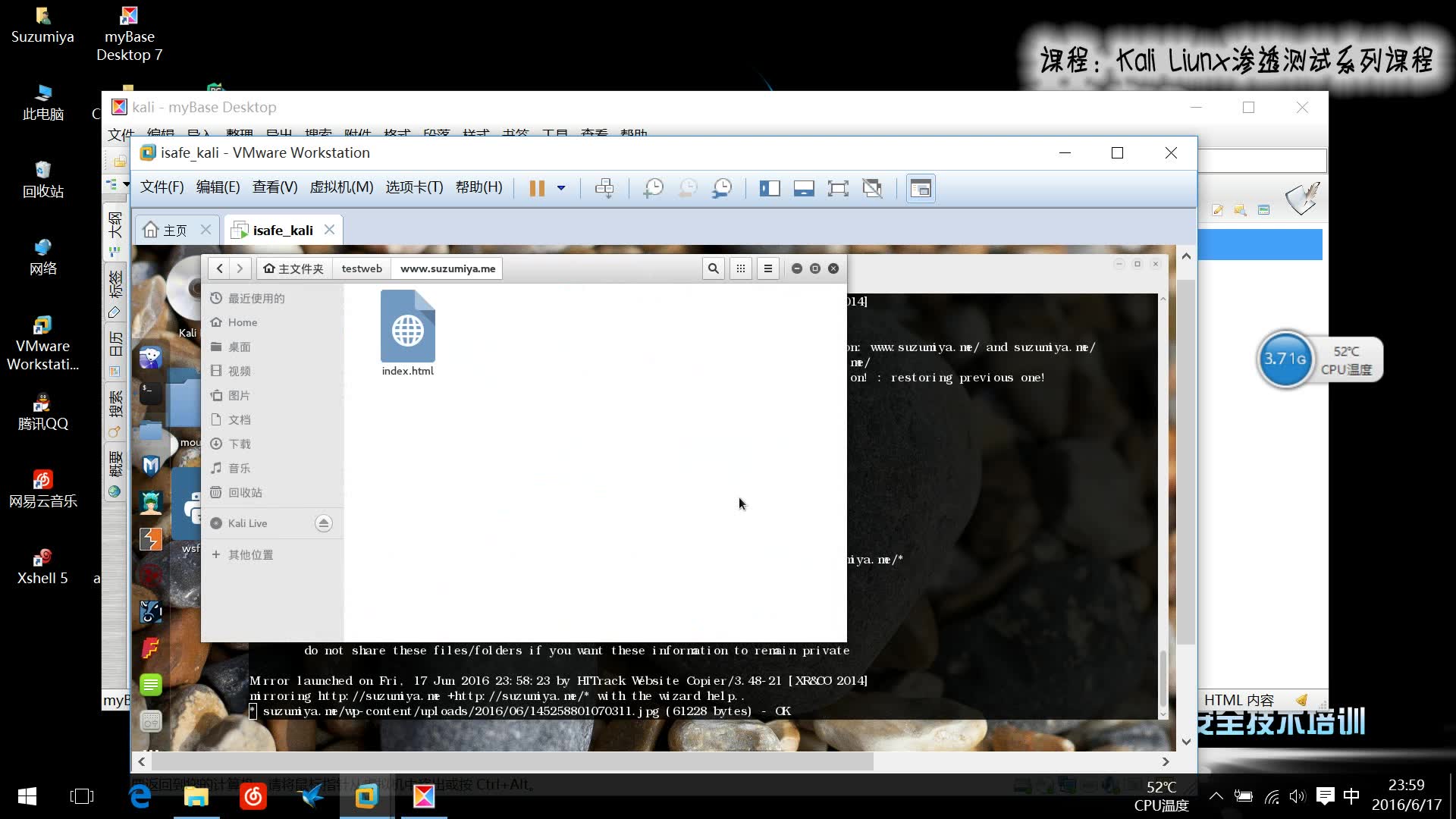Toggle the thumbnail bar view
Image resolution: width=1456 pixels, height=819 pixels.
(804, 188)
